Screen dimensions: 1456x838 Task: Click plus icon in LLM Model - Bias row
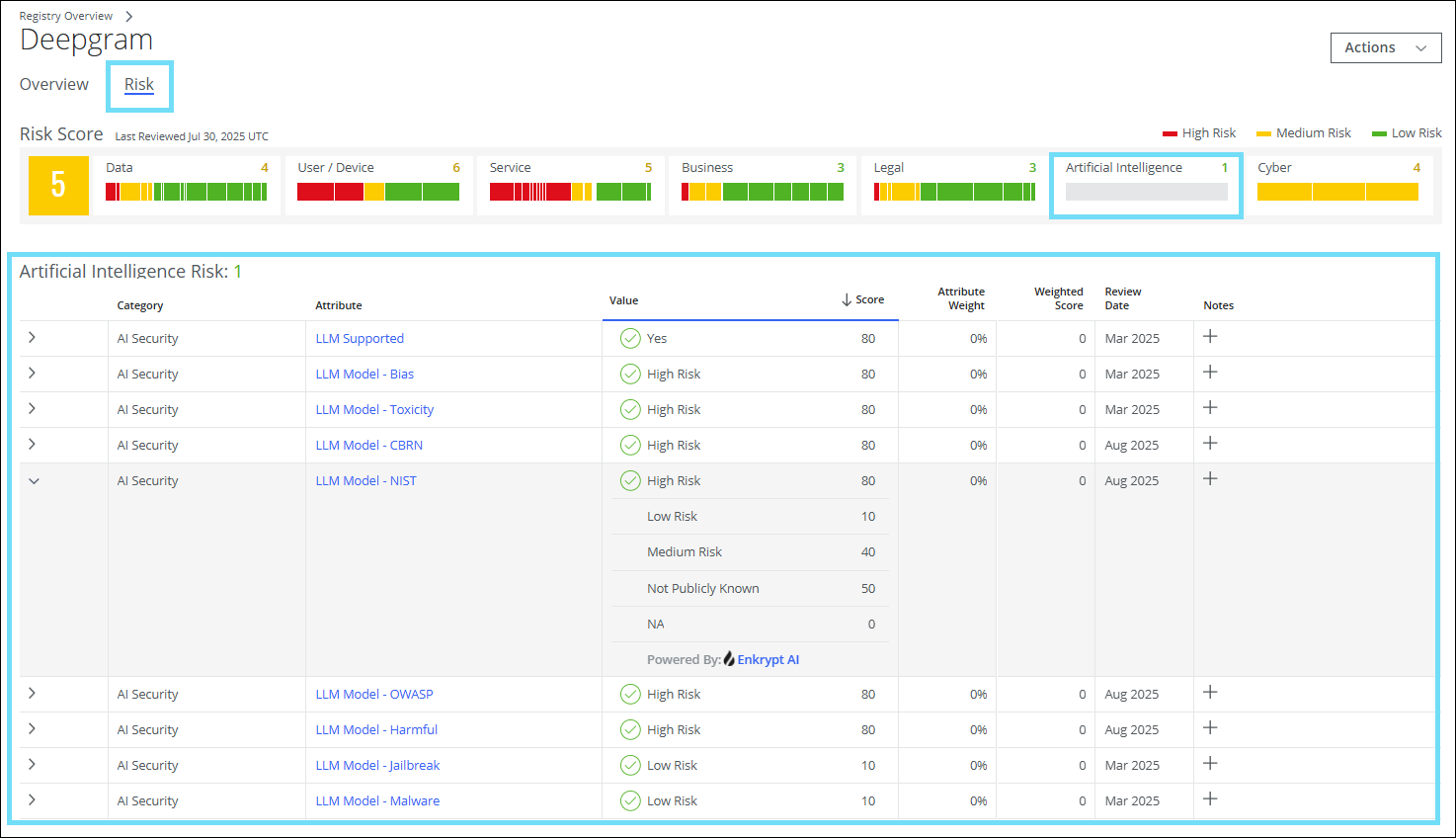pyautogui.click(x=1210, y=373)
